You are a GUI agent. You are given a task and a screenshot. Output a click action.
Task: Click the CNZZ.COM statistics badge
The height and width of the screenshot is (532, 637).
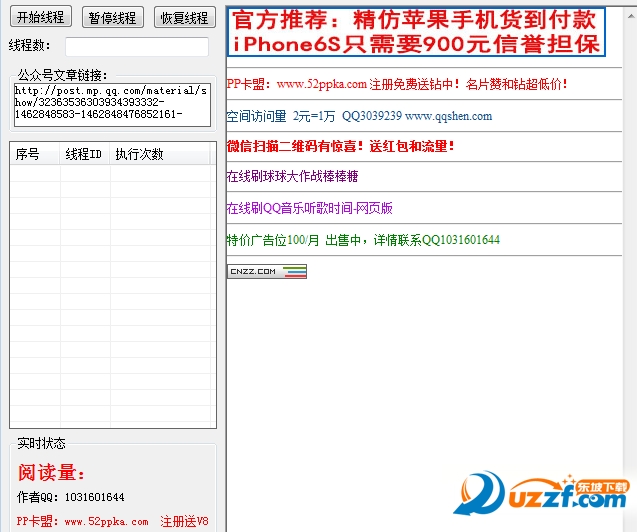[267, 271]
